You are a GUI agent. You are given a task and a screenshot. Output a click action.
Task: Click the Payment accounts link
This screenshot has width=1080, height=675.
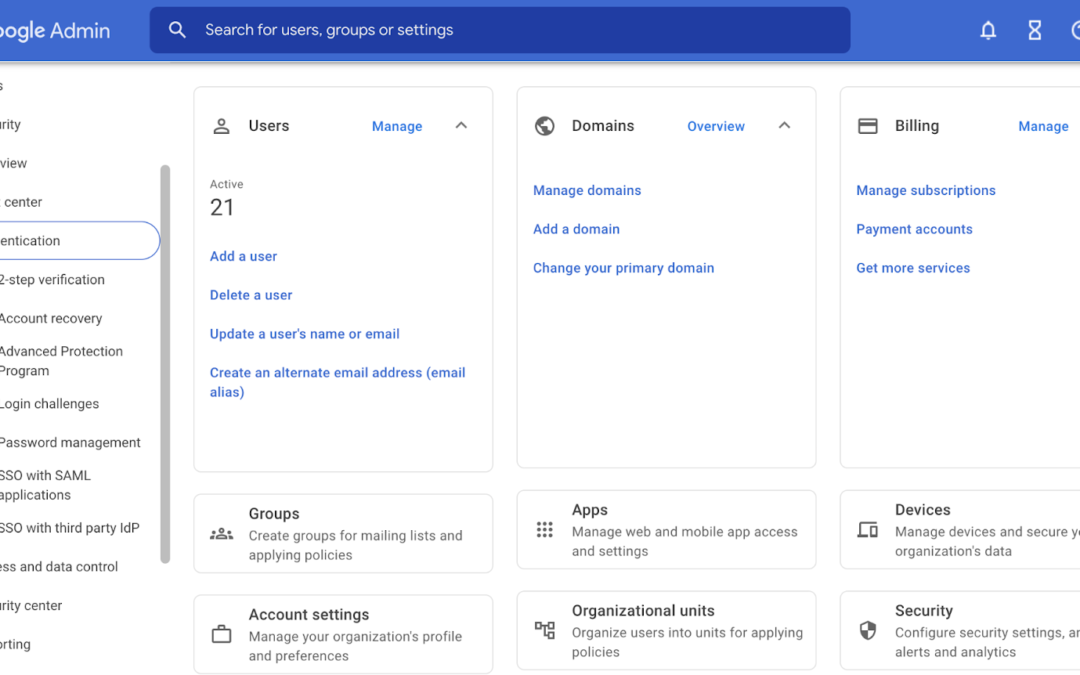coord(914,229)
